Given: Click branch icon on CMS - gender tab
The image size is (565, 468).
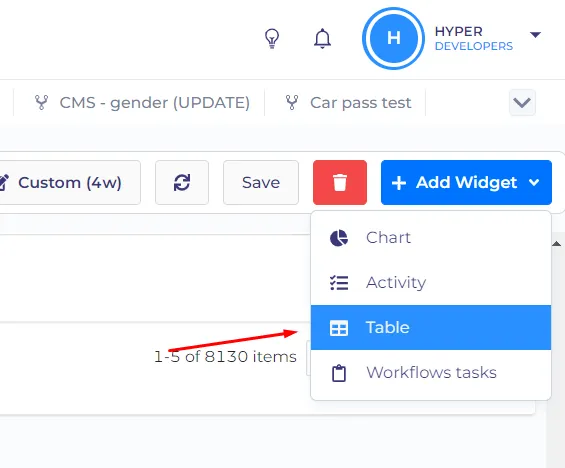Looking at the screenshot, I should (41, 103).
